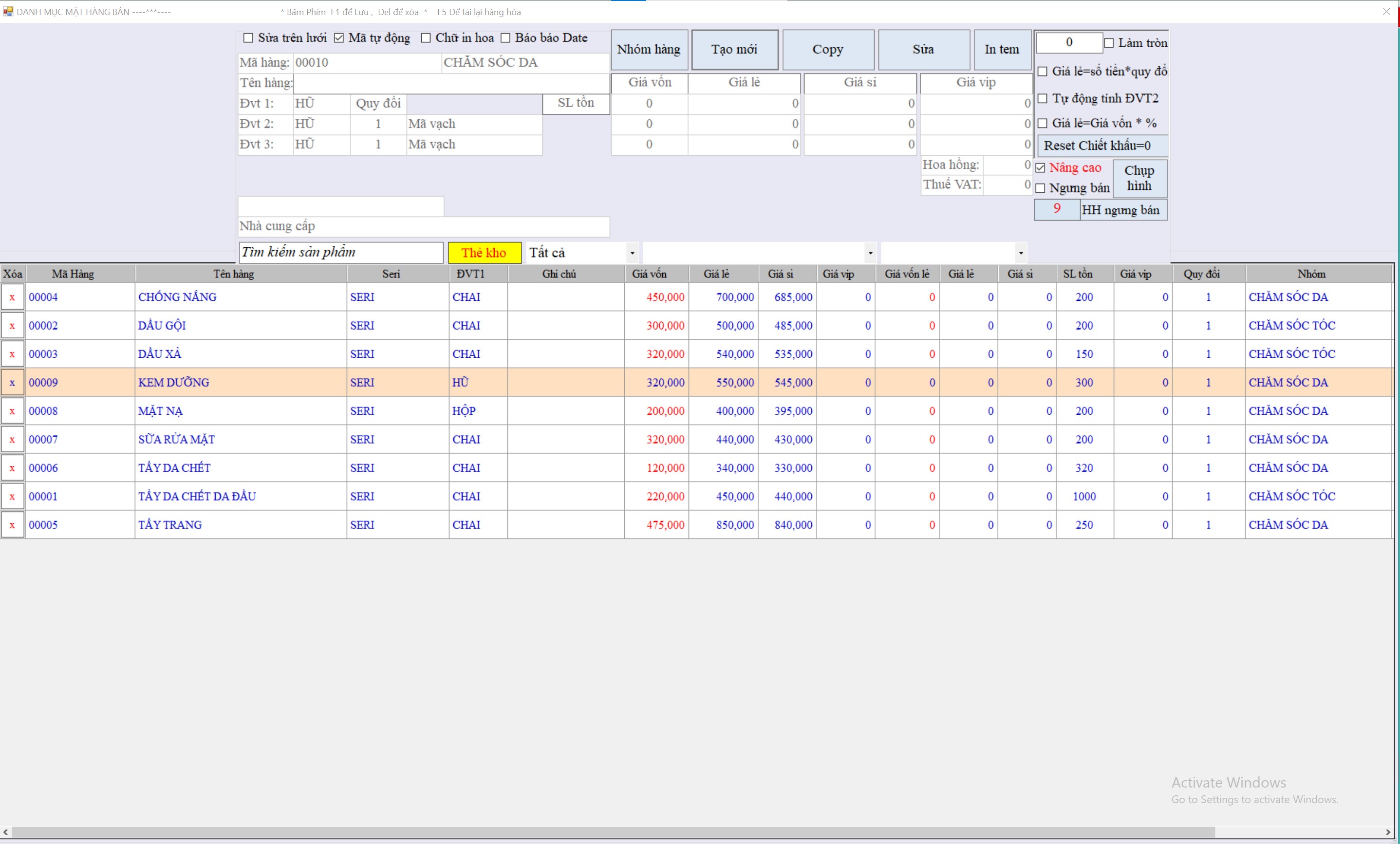Click the Tìm kiếm sản phẩm search field

[341, 253]
